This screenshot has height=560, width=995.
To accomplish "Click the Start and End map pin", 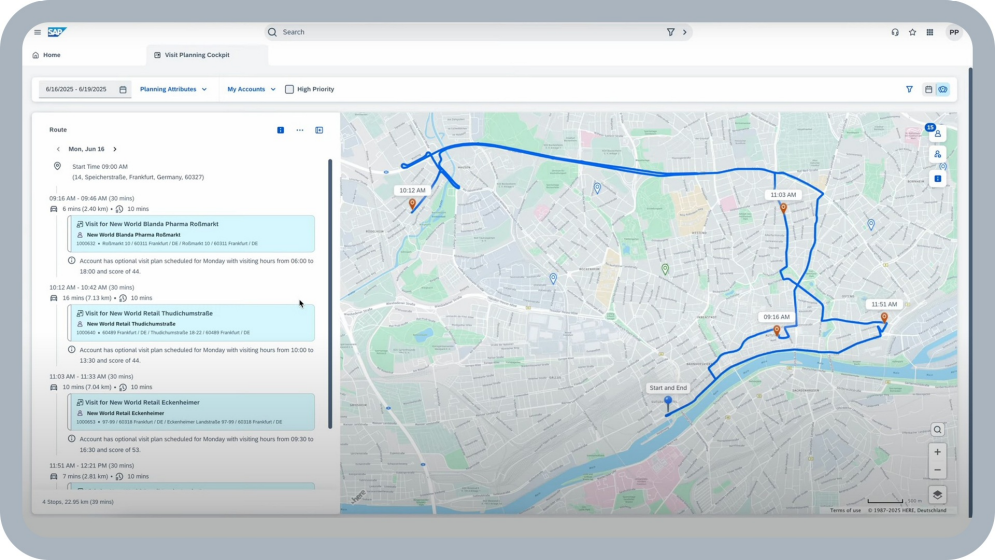I will click(x=668, y=402).
